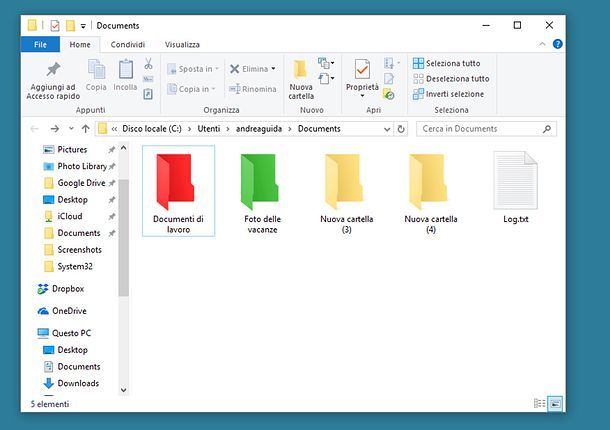Click Inverti selezione button

[x=448, y=94]
